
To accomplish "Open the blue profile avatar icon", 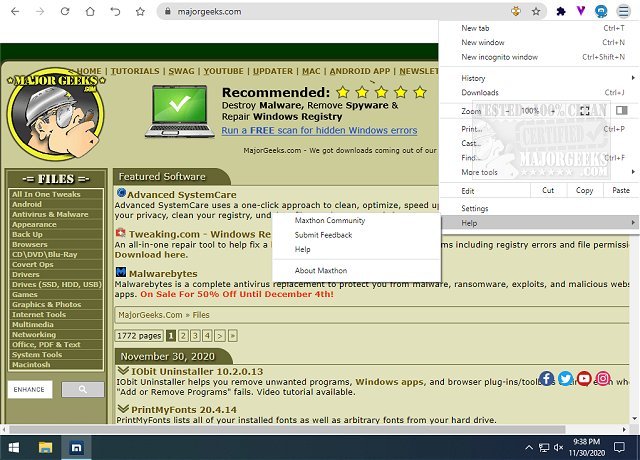I will point(601,11).
